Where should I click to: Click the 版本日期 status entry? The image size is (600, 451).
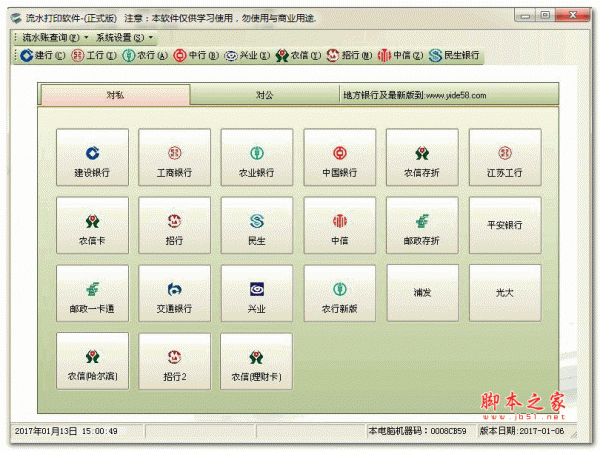click(522, 431)
